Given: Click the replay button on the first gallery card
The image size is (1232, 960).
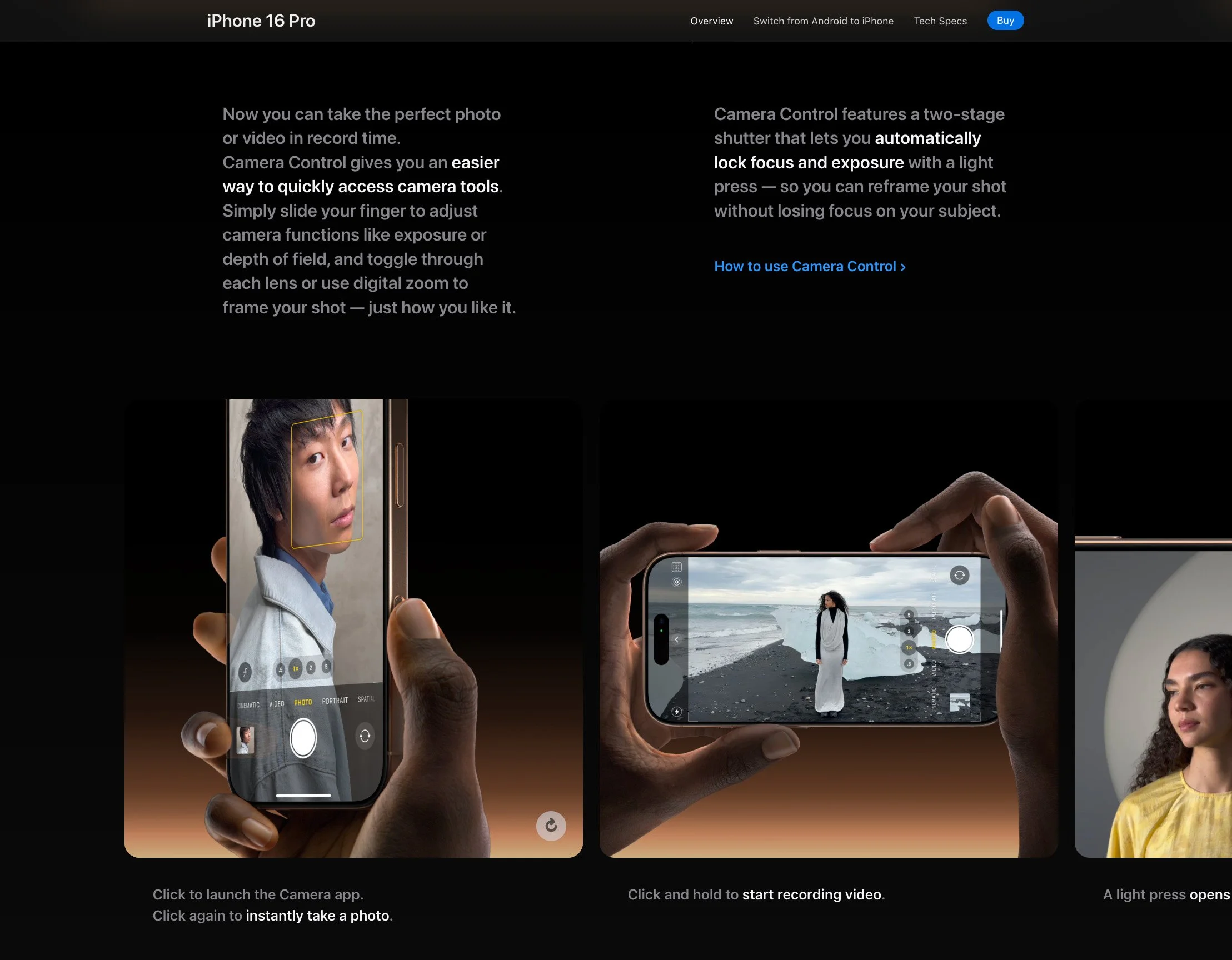Looking at the screenshot, I should 551,826.
